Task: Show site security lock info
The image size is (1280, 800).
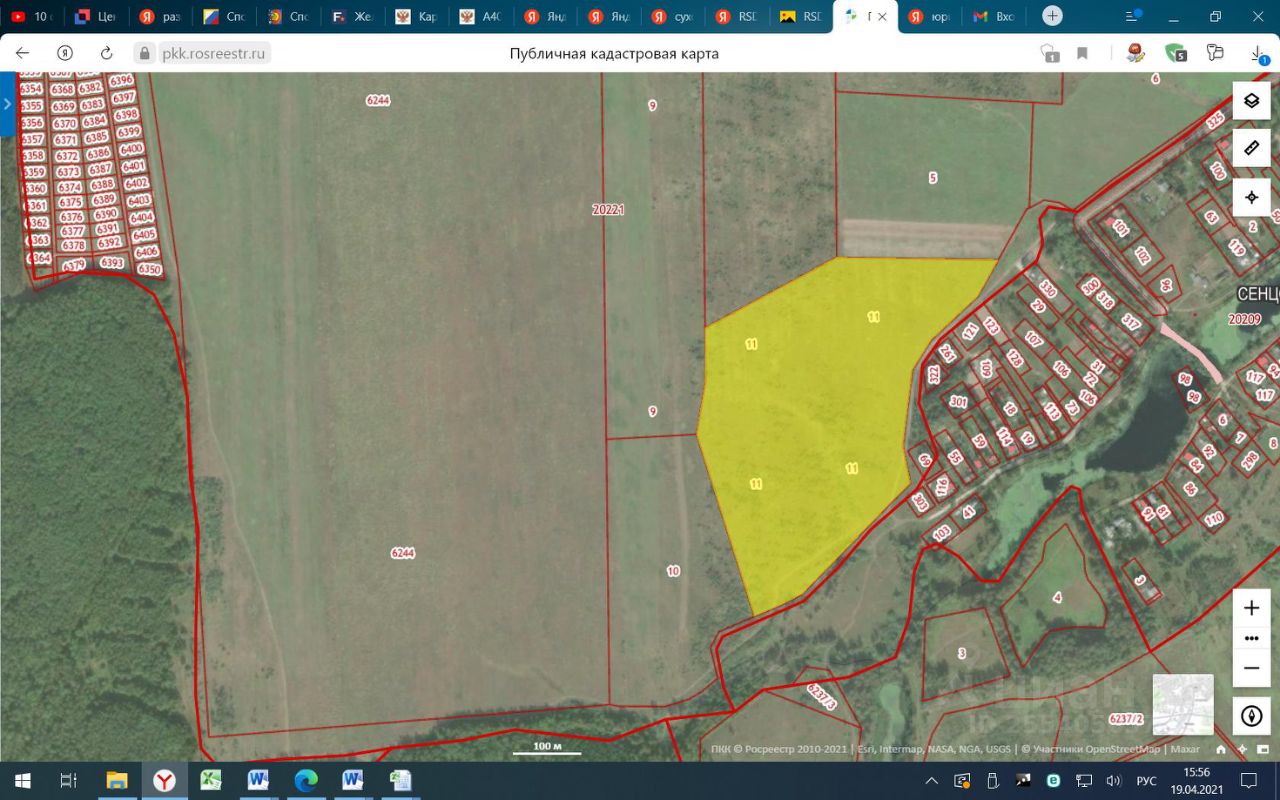Action: 145,53
